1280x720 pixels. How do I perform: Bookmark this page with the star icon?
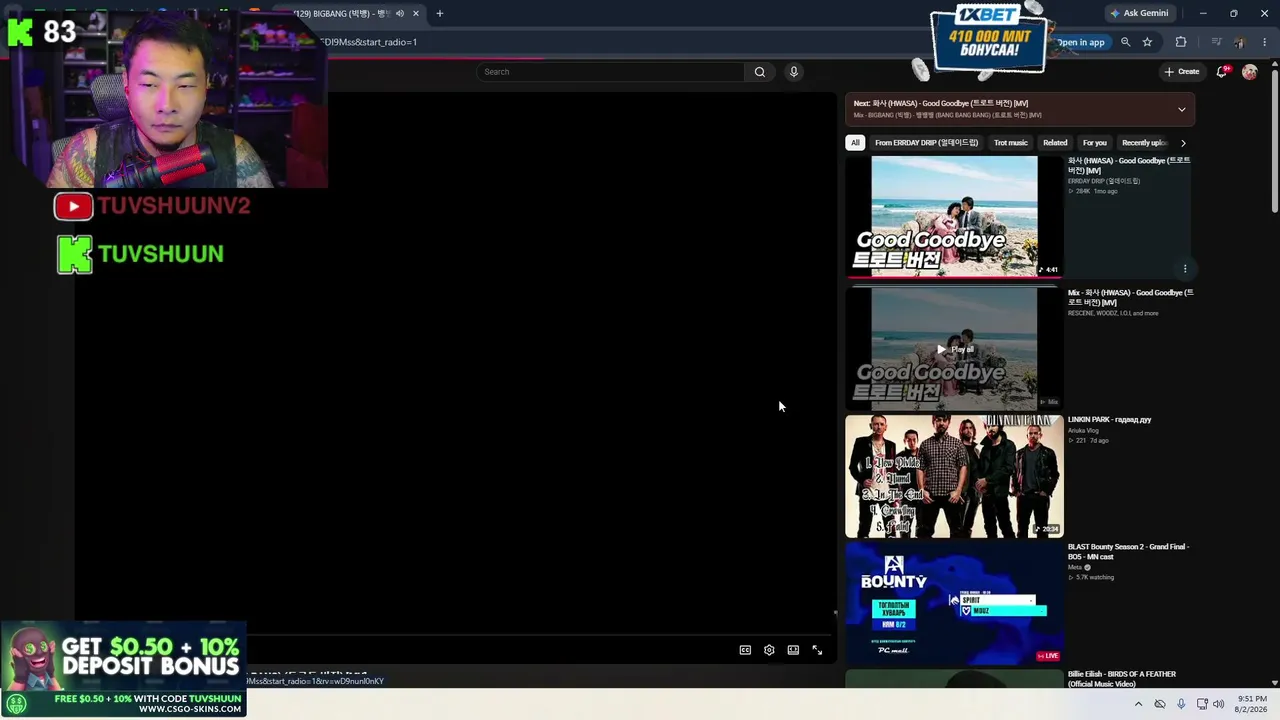(1147, 42)
